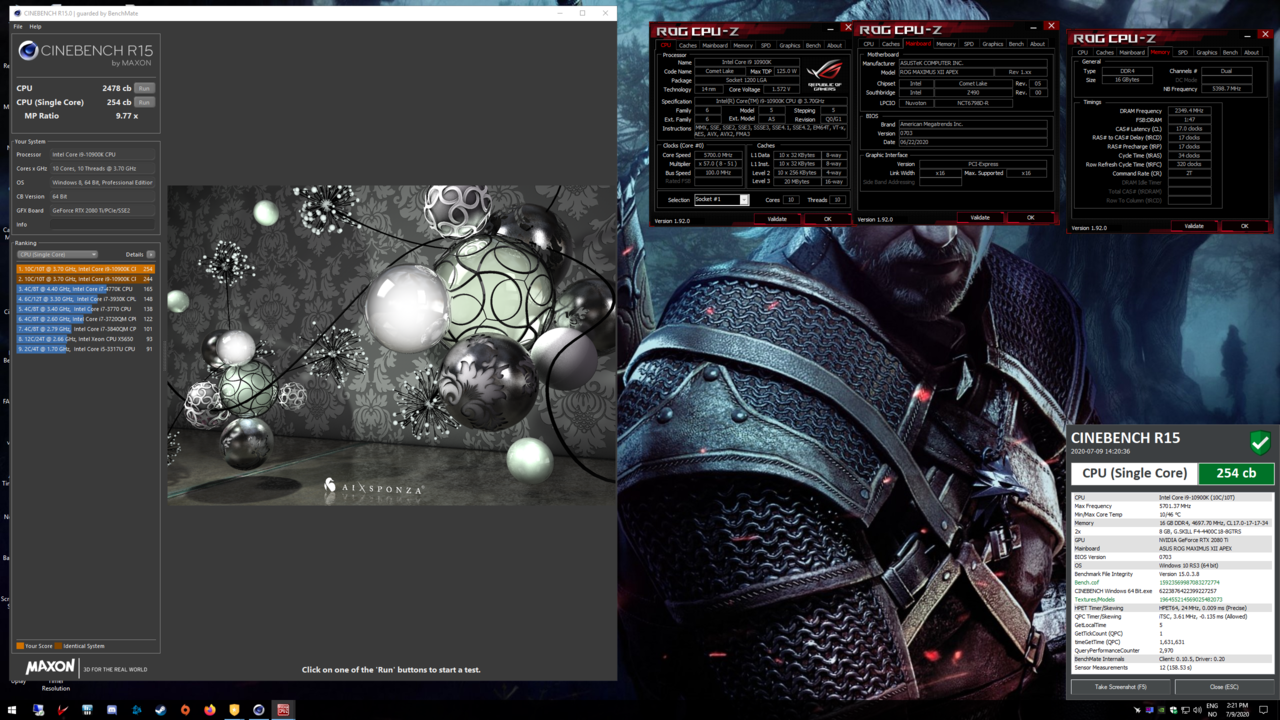Image resolution: width=1280 pixels, height=720 pixels.
Task: Open the CPU (Single Core) ranking dropdown
Action: (x=57, y=254)
